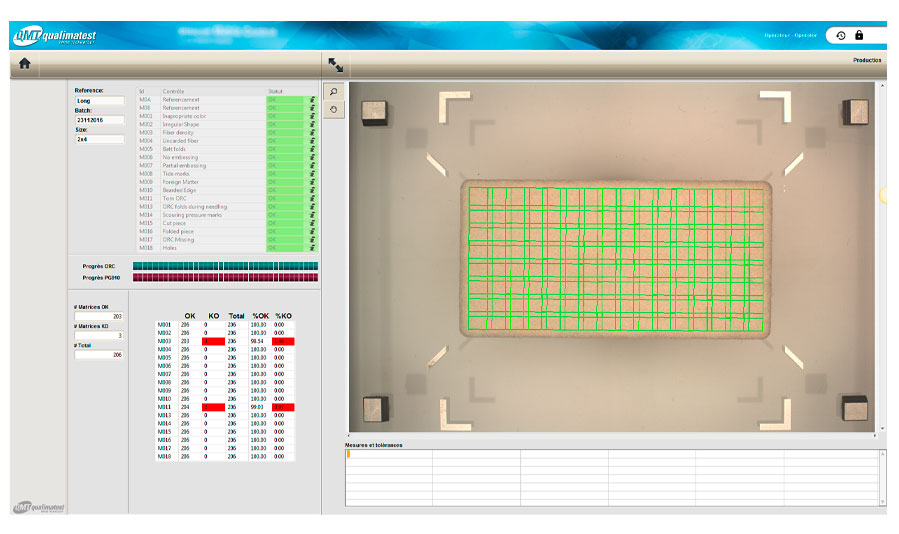Image resolution: width=899 pixels, height=534 pixels.
Task: Click the Reference field showing Long
Action: click(x=99, y=100)
